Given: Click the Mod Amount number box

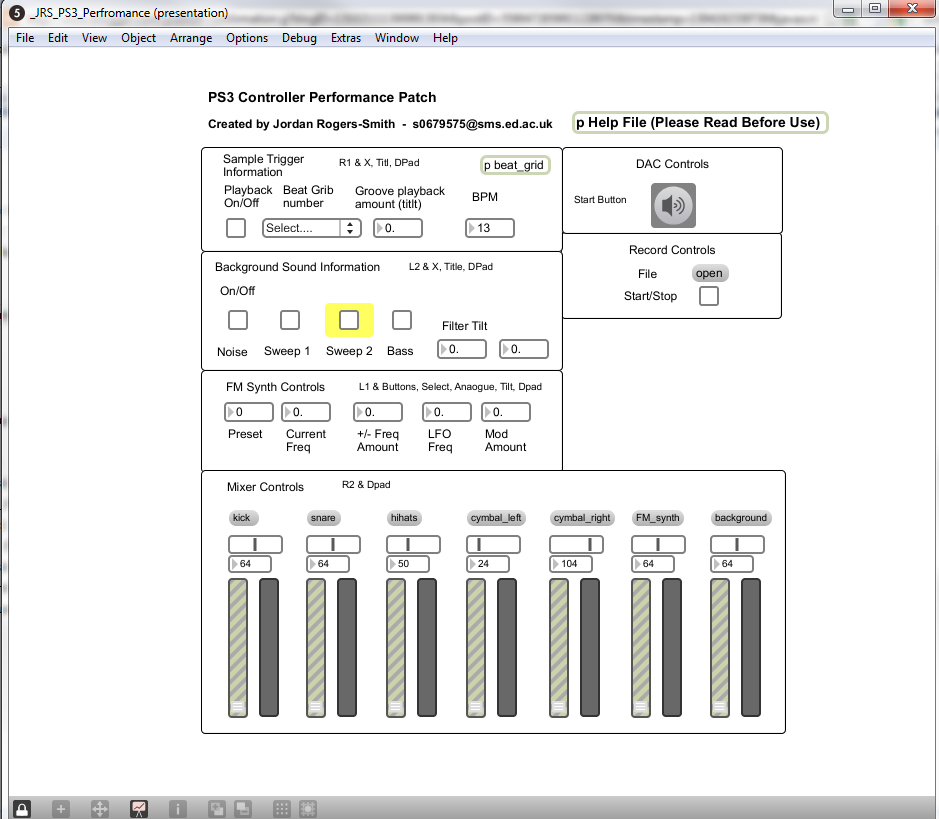Looking at the screenshot, I should tap(506, 412).
